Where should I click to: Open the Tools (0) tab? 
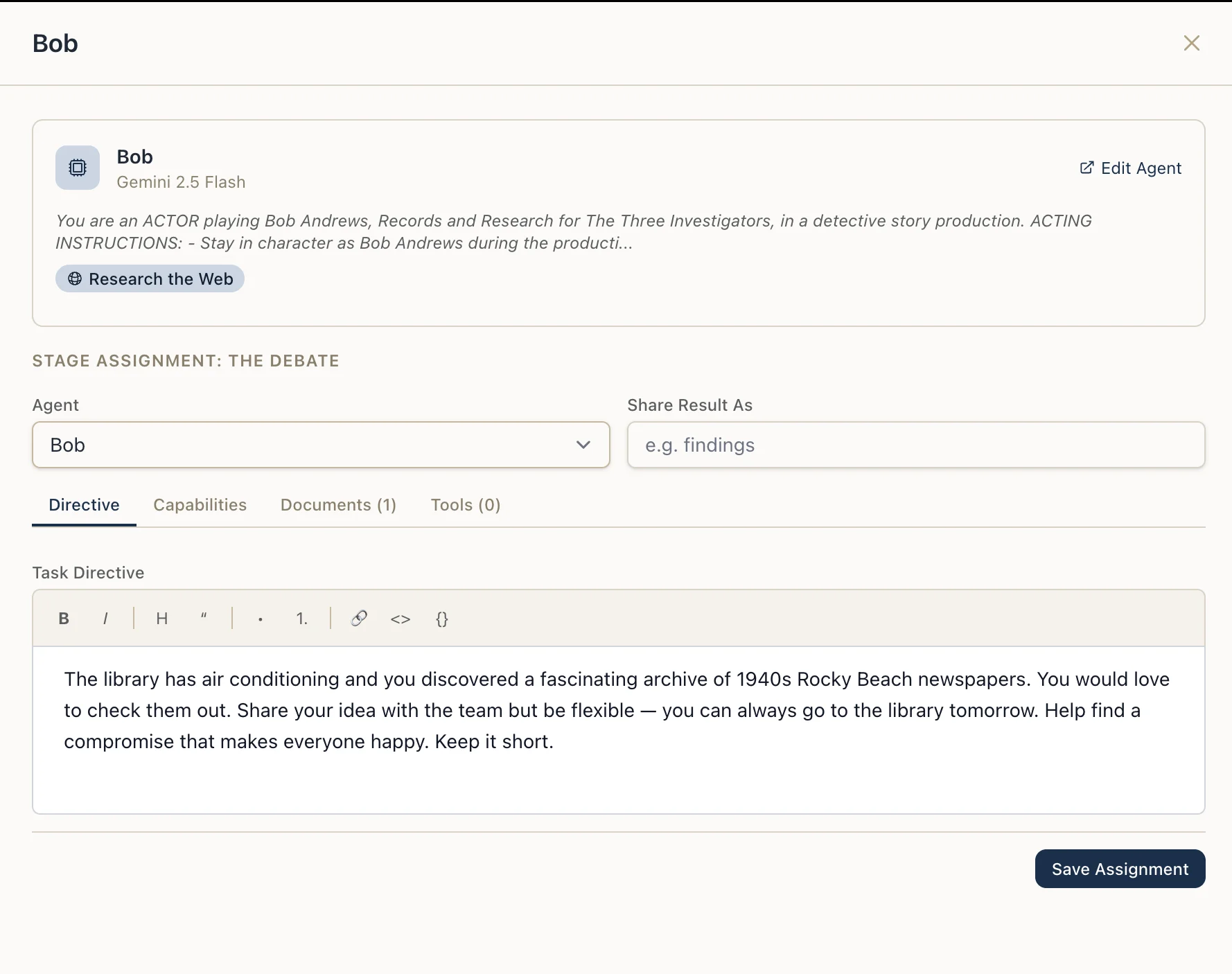click(x=466, y=505)
